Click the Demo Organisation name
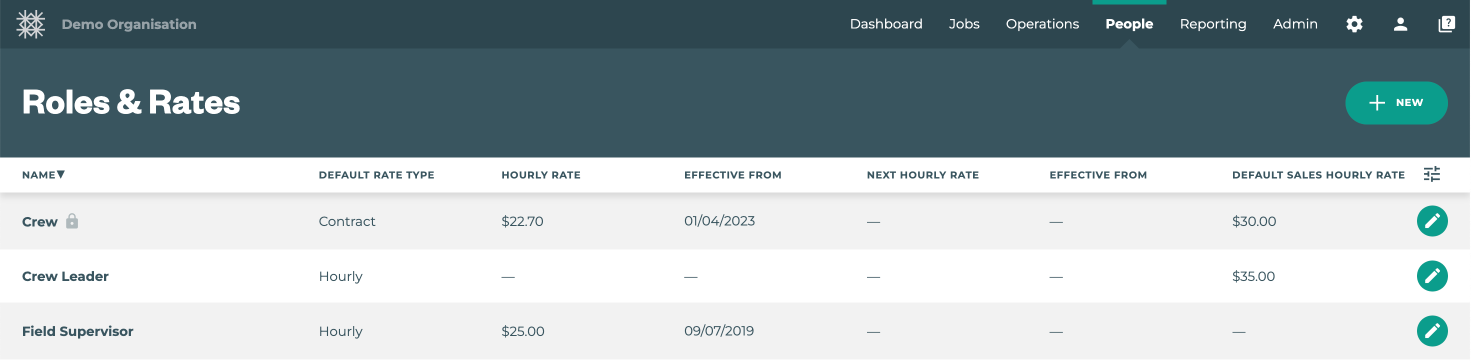This screenshot has width=1477, height=364. pyautogui.click(x=129, y=24)
